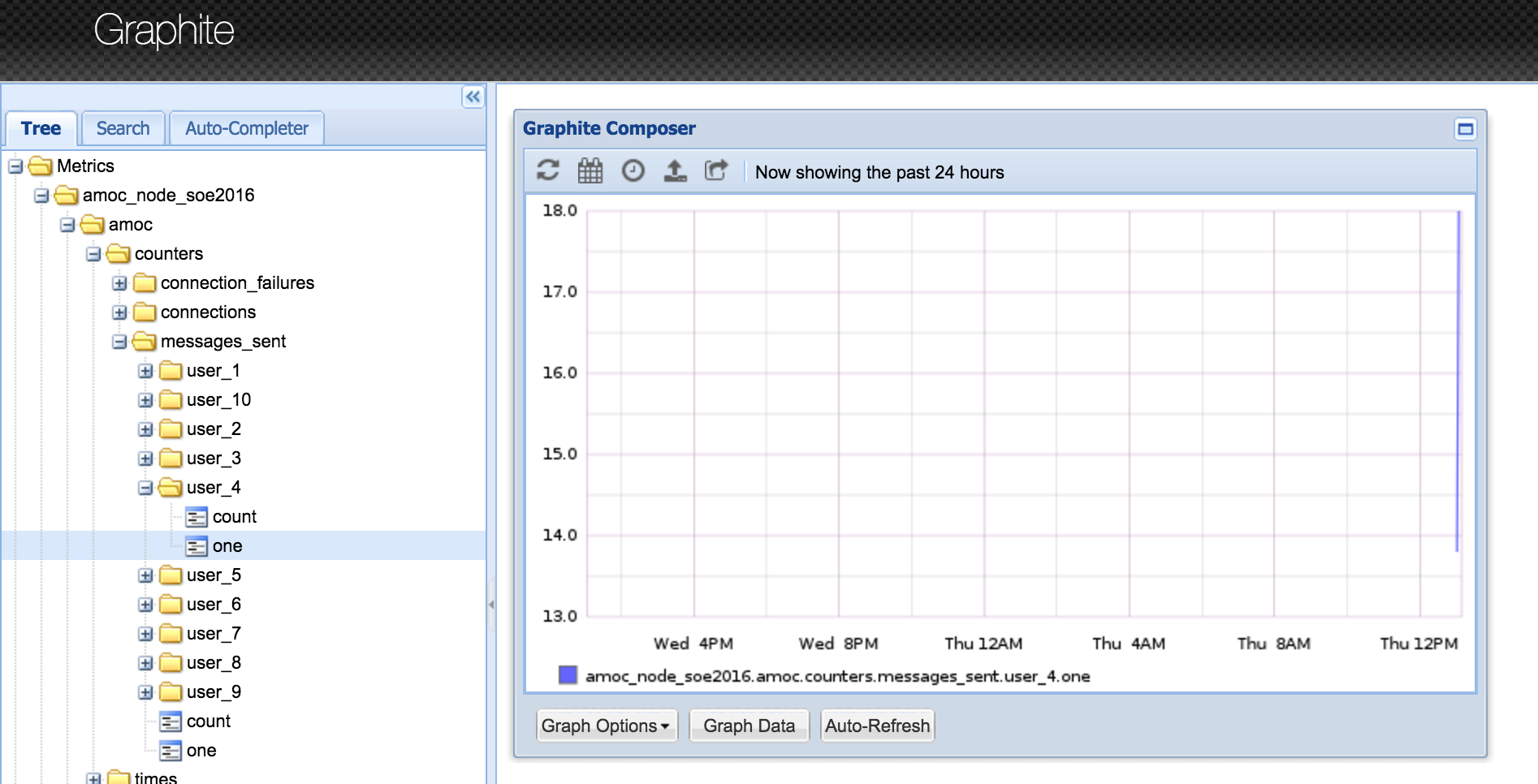This screenshot has width=1538, height=784.
Task: Collapse the left navigation panel
Action: click(473, 97)
